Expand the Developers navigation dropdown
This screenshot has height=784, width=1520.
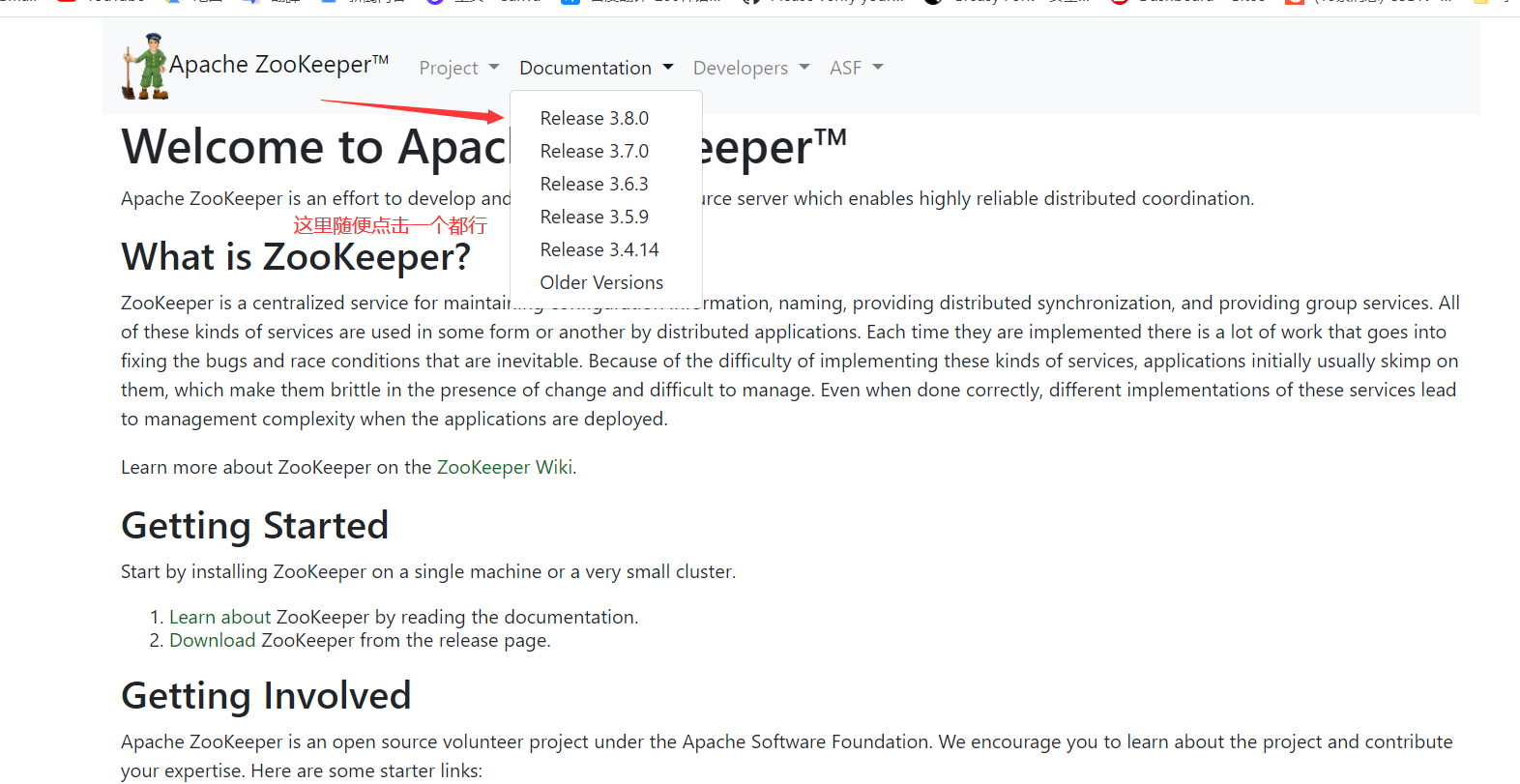[751, 68]
